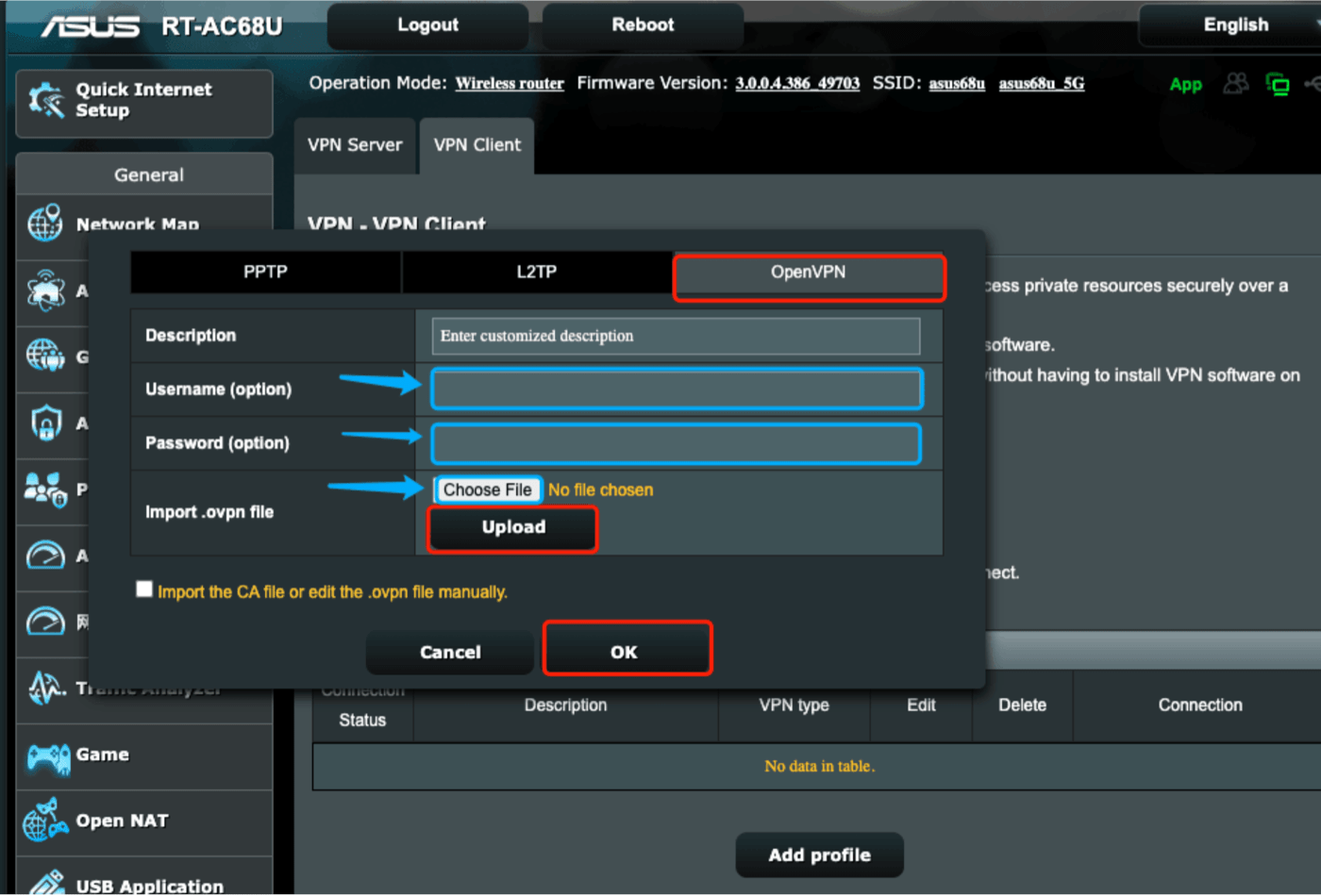Click the Description text field
The image size is (1321, 896).
tap(677, 336)
